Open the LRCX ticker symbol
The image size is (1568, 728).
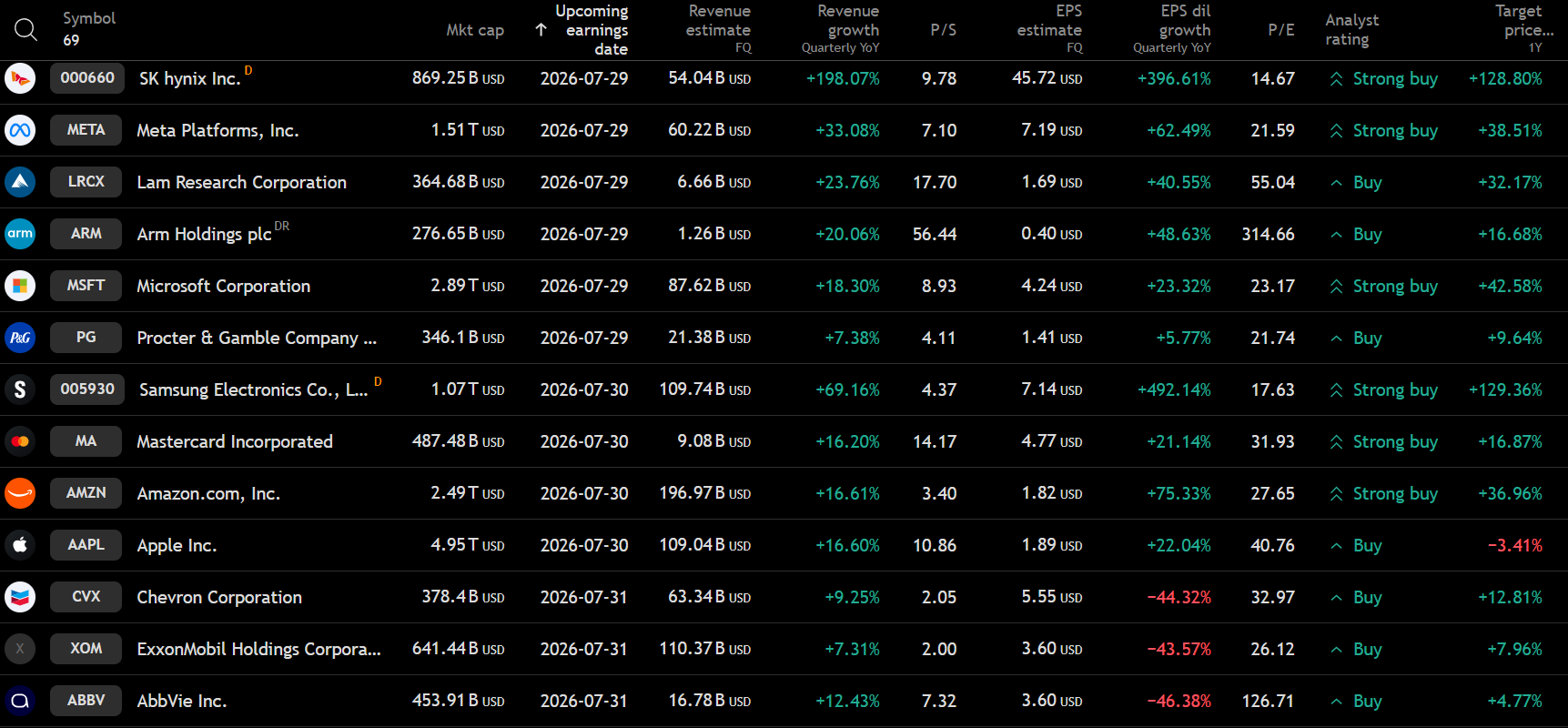(86, 182)
